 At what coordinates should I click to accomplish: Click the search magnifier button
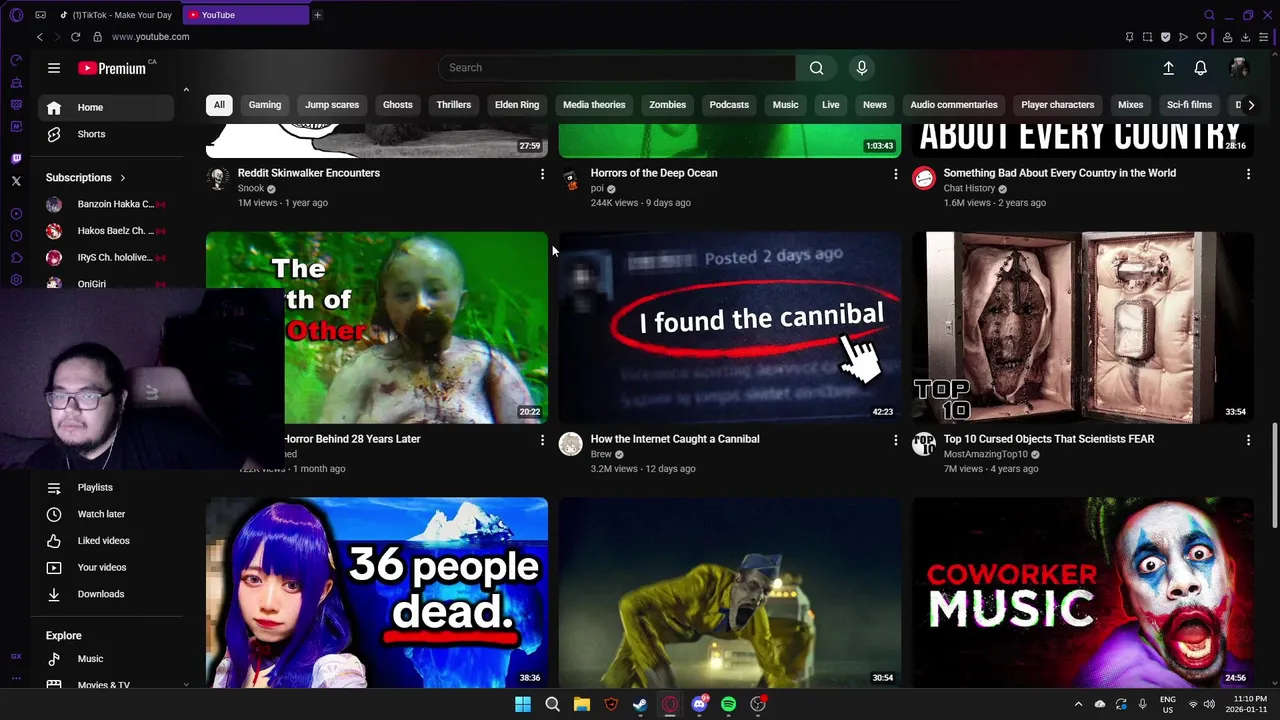(817, 68)
